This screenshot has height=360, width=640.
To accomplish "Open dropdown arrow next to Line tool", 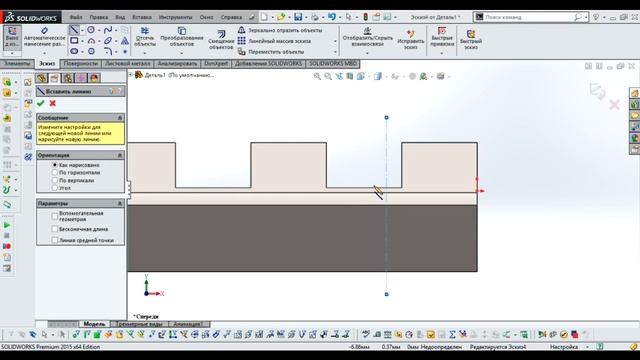I will pos(82,30).
